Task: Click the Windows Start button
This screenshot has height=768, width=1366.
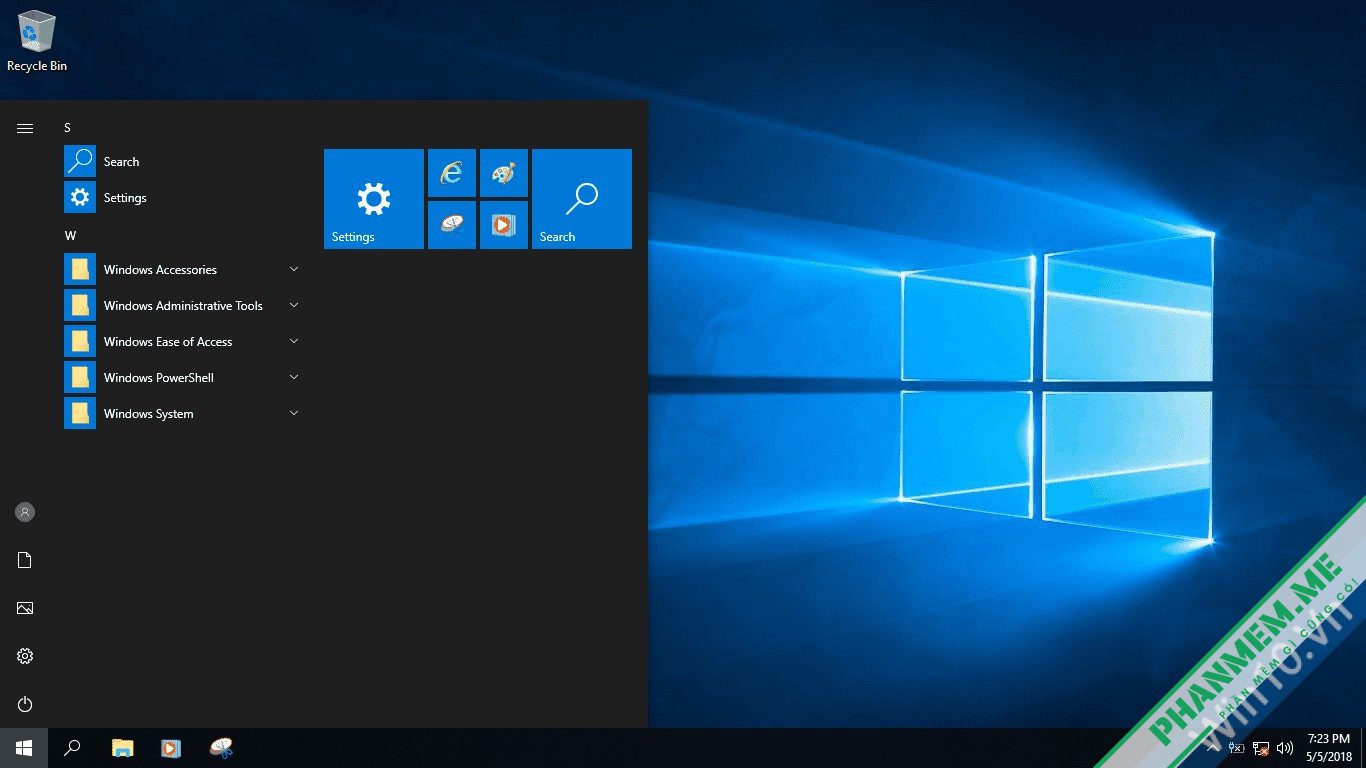Action: tap(24, 748)
